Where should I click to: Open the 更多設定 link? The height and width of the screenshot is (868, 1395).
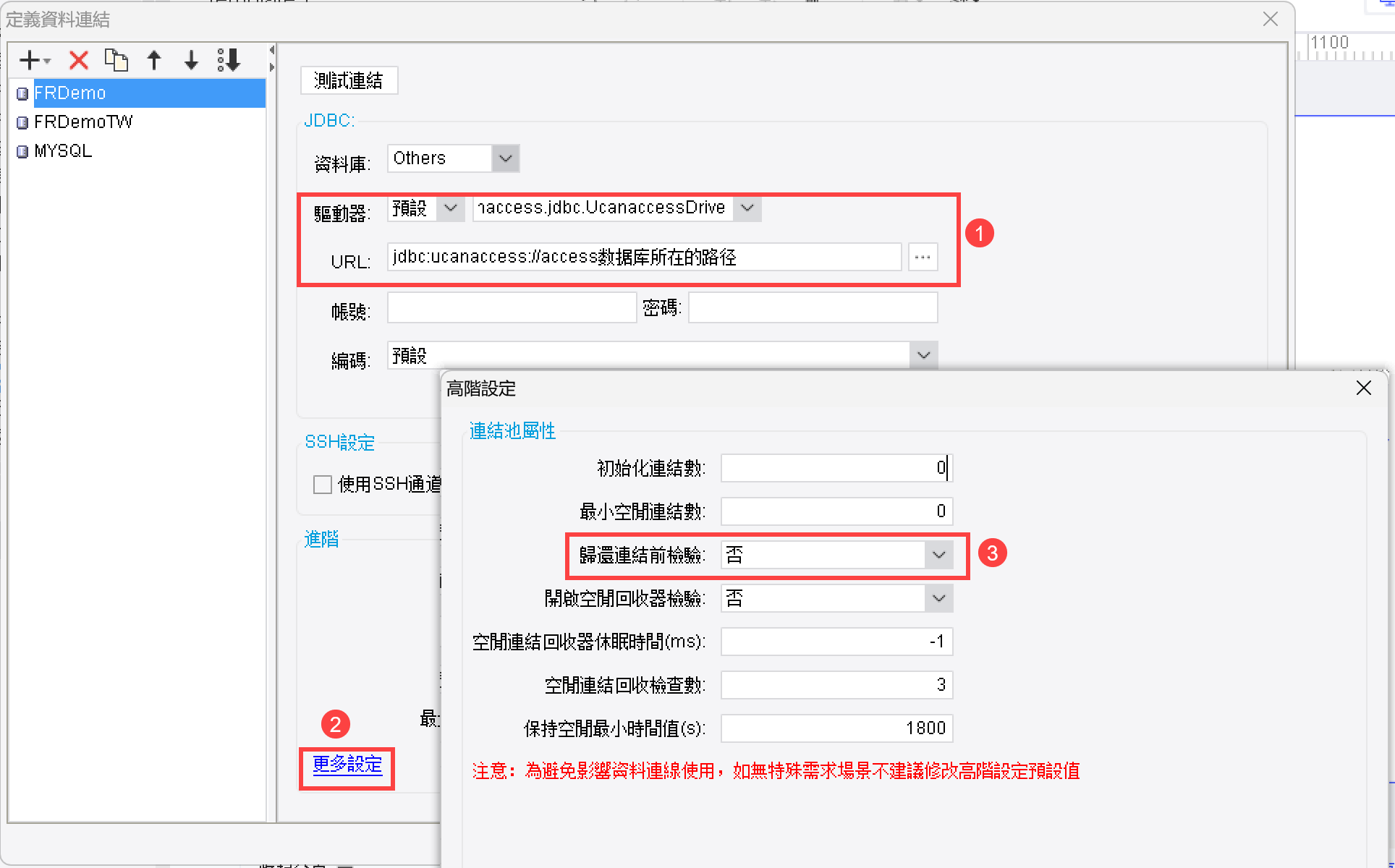tap(347, 765)
